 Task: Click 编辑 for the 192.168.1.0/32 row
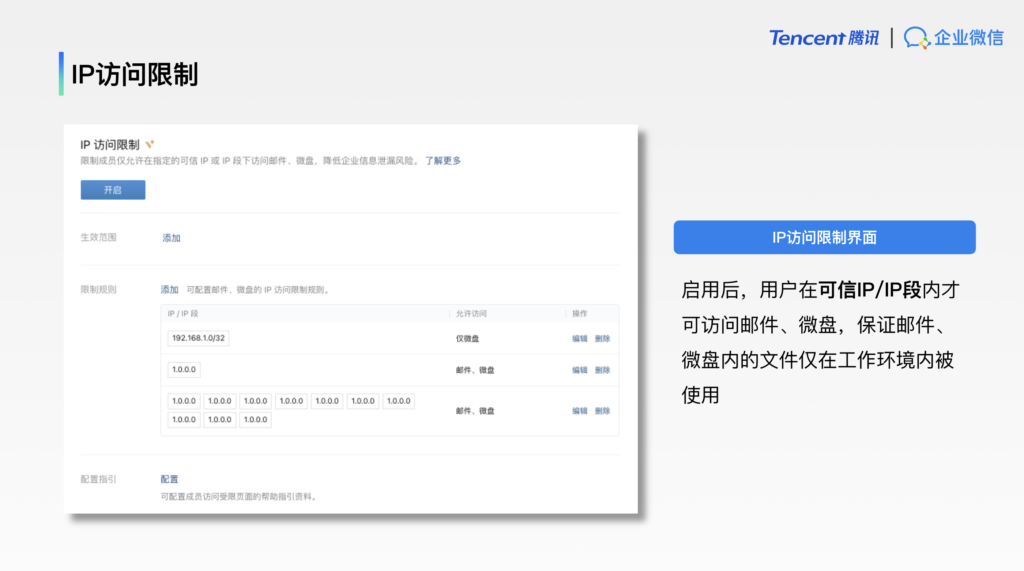579,338
